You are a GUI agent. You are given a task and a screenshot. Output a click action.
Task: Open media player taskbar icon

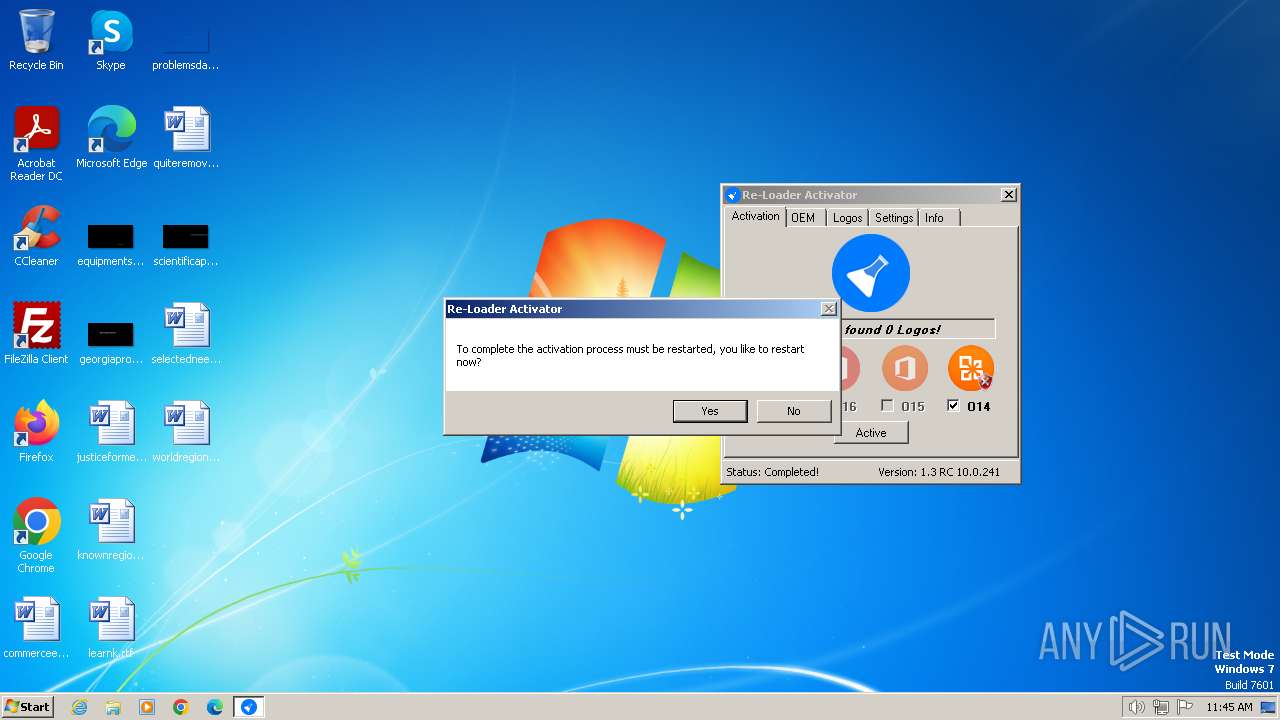pyautogui.click(x=147, y=707)
